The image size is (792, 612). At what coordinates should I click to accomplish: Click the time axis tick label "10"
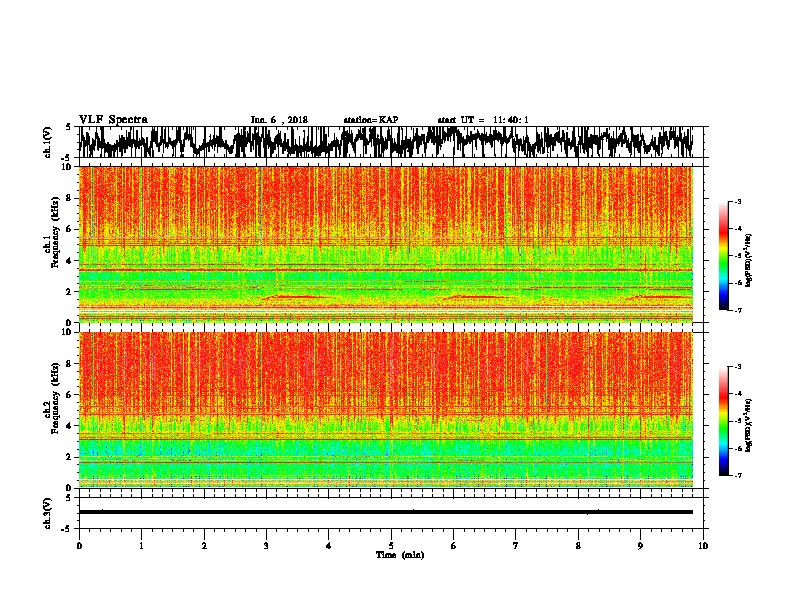(703, 546)
